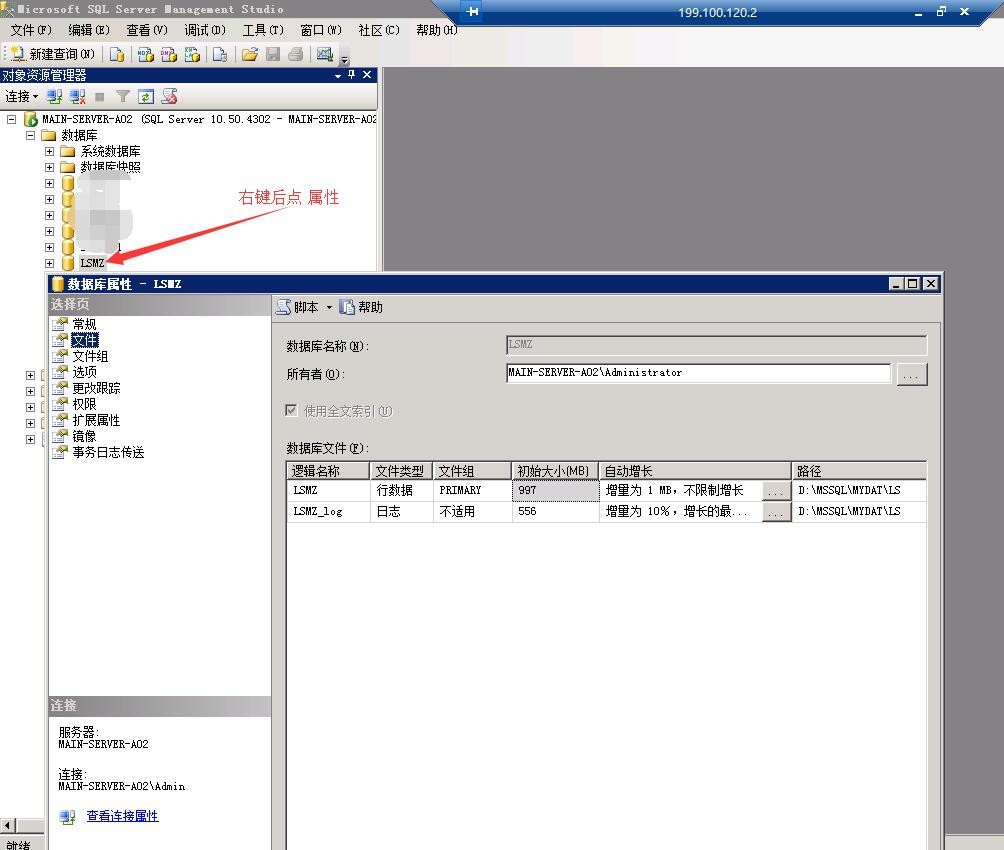Click the browse button next to owner field
1004x850 pixels.
click(912, 374)
